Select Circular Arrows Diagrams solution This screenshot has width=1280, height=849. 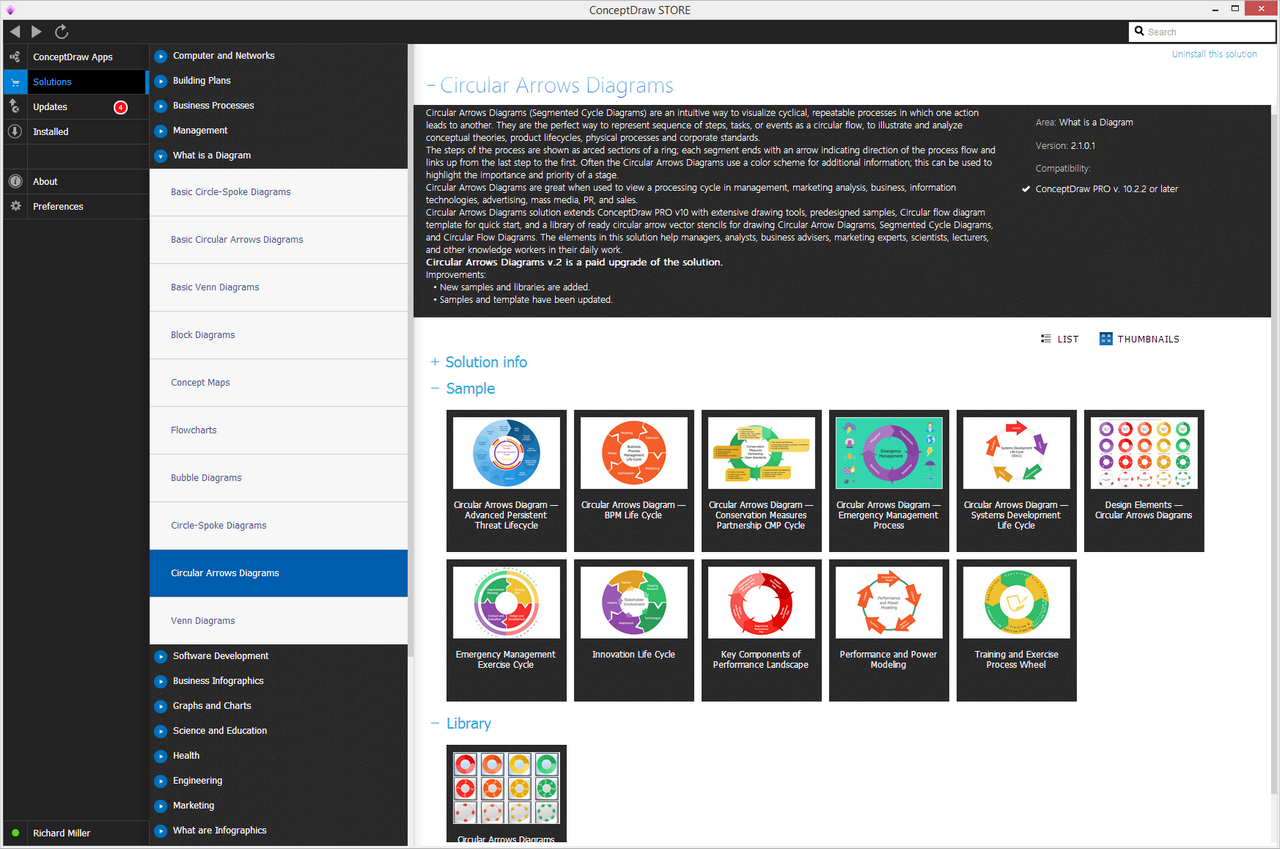[x=278, y=573]
